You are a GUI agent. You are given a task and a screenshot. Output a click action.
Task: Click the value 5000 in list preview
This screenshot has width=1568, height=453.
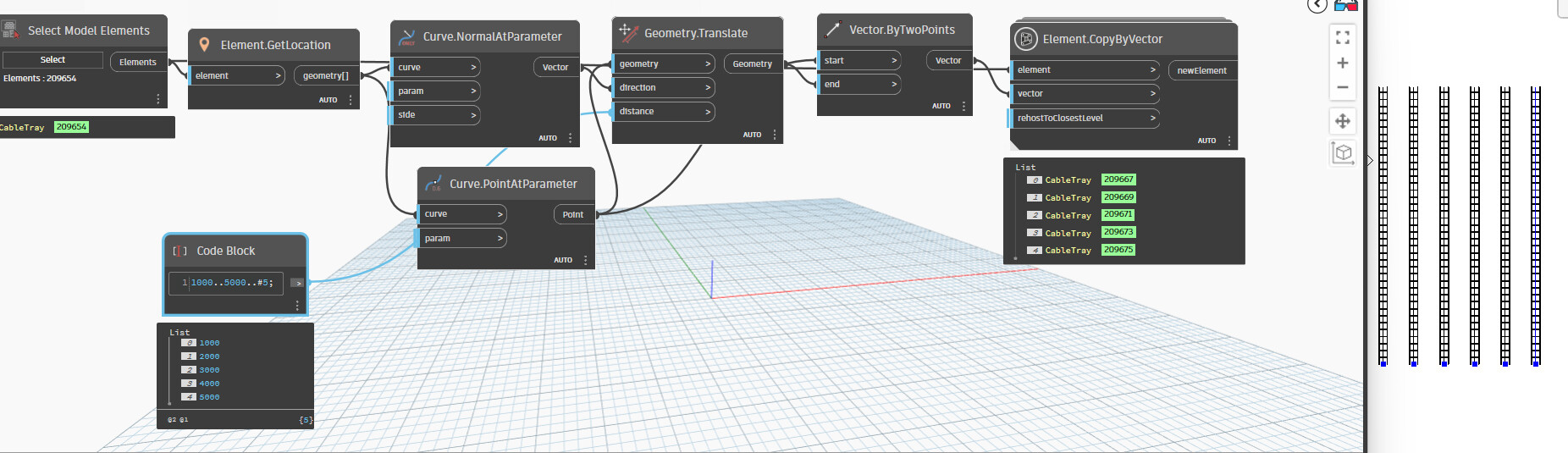click(209, 397)
